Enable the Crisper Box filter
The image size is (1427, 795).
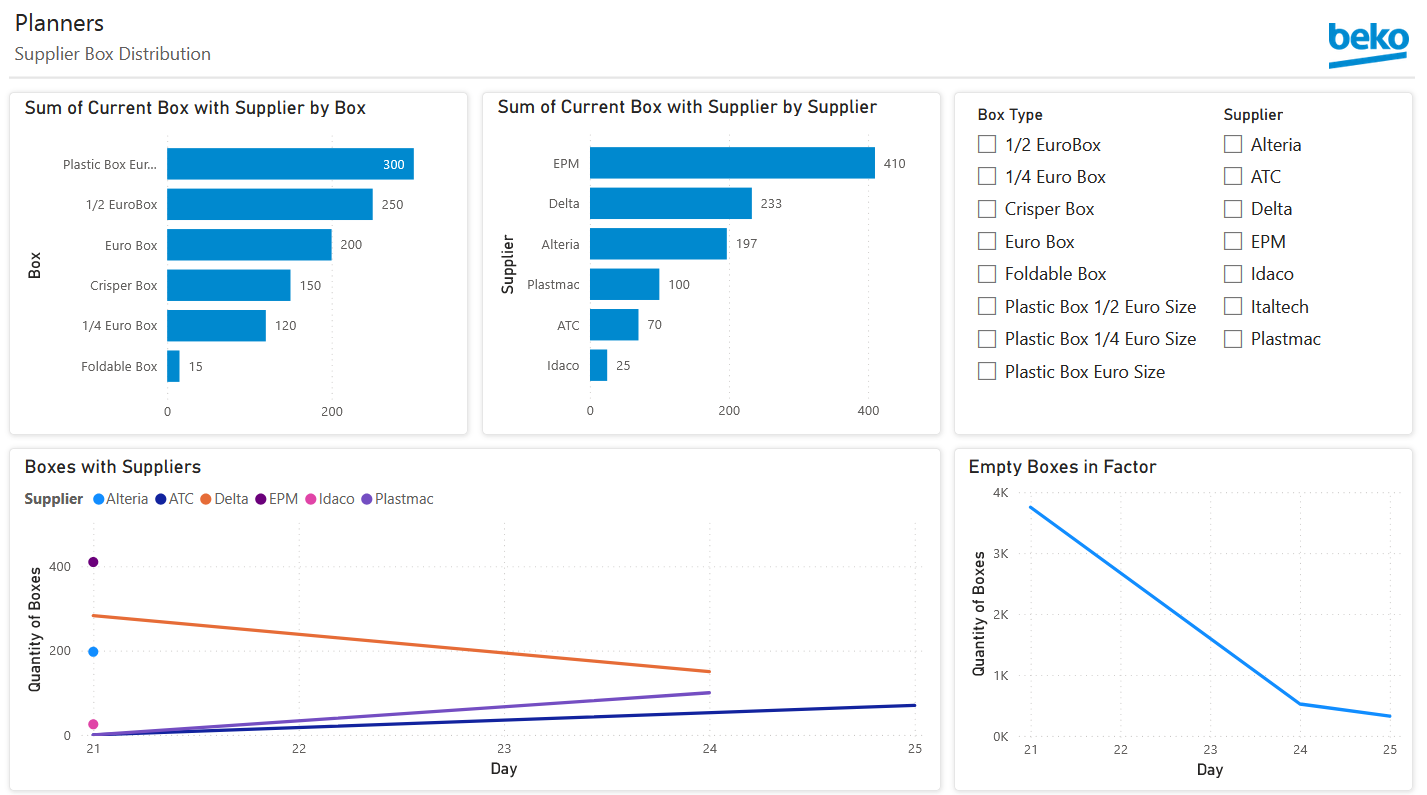(987, 209)
